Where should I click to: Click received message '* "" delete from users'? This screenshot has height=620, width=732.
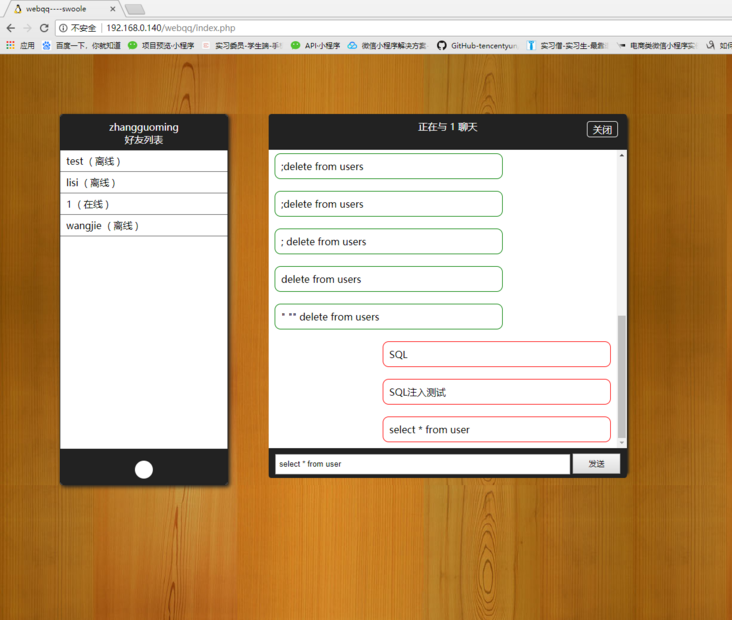point(388,317)
